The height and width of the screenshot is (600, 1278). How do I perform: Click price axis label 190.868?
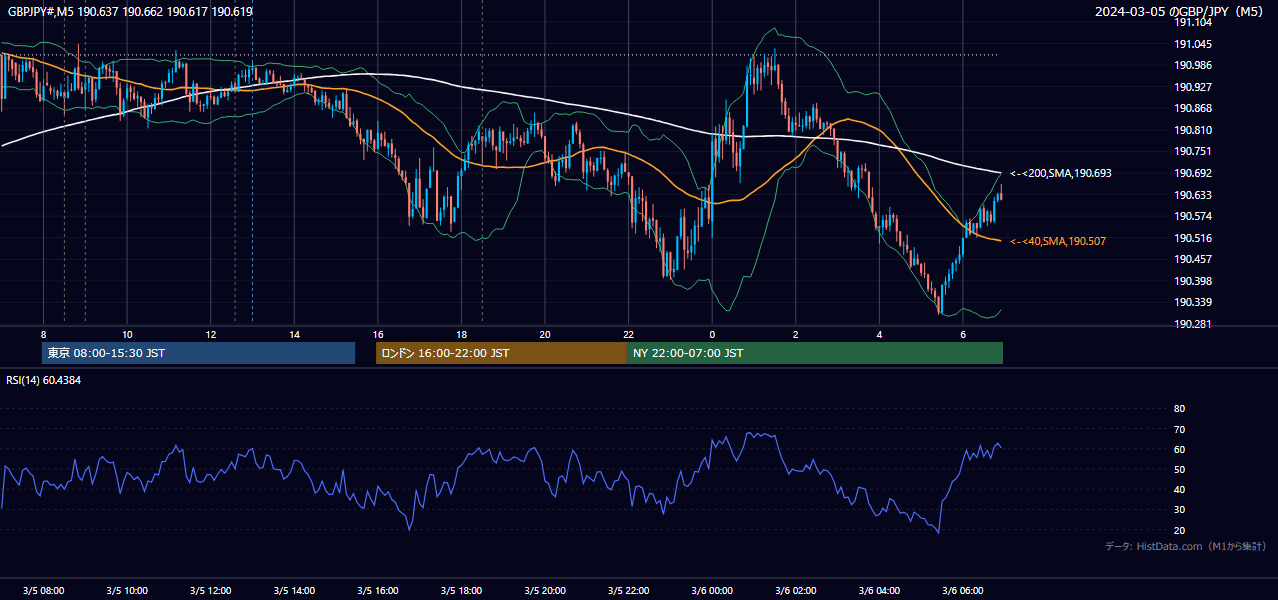(x=1192, y=108)
